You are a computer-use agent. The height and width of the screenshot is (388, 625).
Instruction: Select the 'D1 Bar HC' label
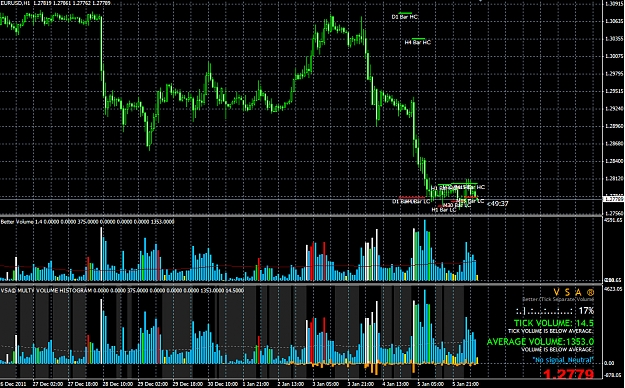click(x=405, y=17)
